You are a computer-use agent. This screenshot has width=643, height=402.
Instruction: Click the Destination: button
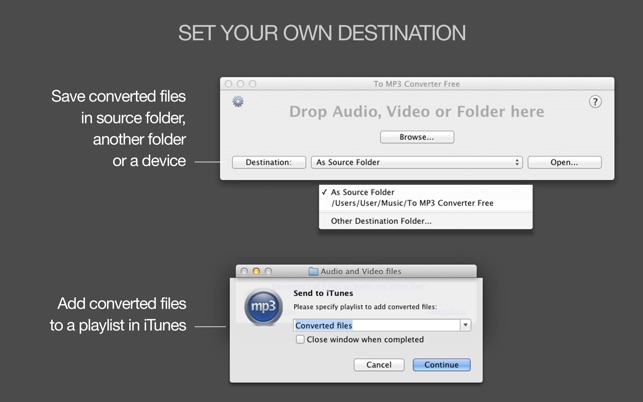tap(269, 162)
